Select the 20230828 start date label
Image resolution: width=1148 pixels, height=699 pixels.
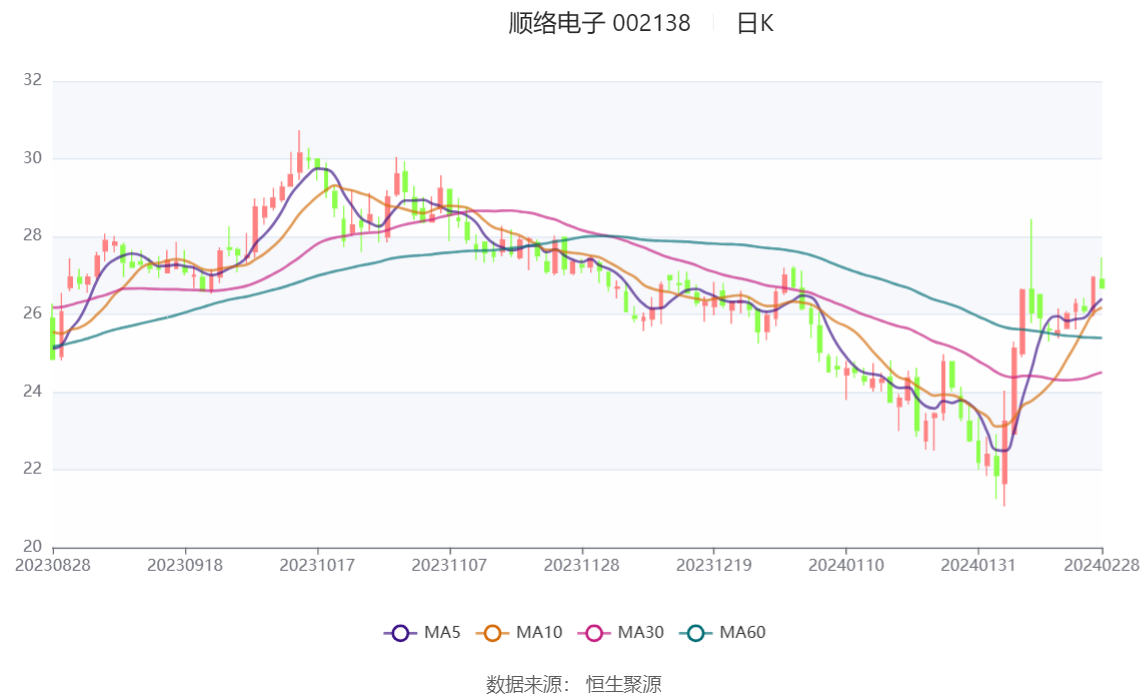pos(53,565)
